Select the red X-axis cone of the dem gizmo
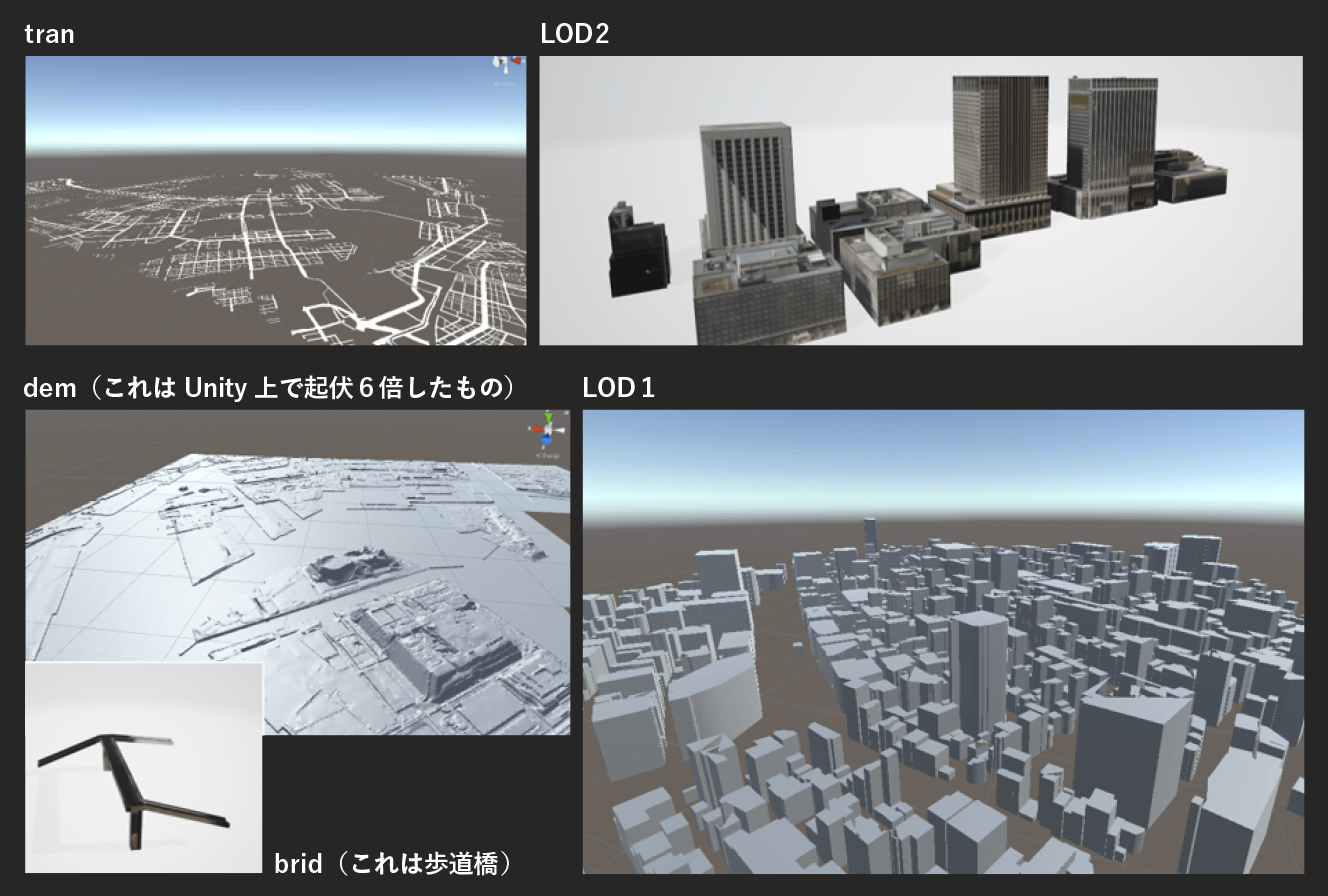This screenshot has height=896, width=1328. (x=537, y=428)
